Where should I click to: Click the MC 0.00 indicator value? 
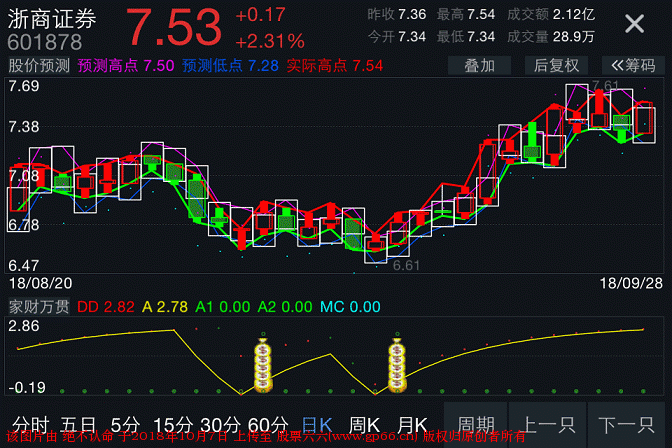[x=350, y=307]
